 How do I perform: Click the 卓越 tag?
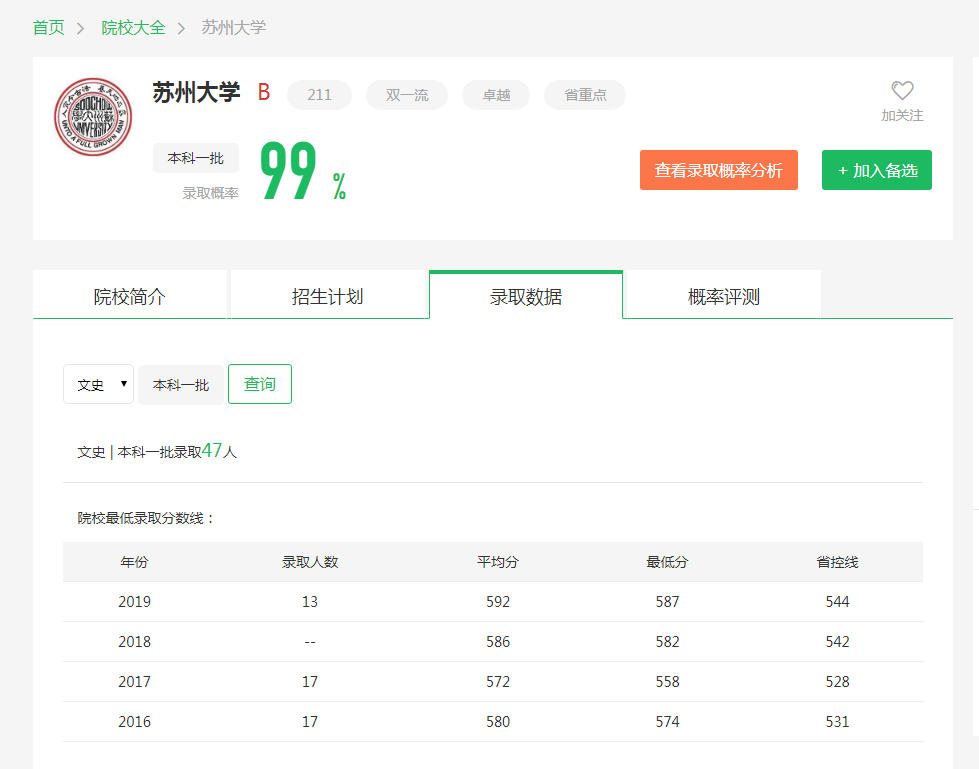(x=496, y=95)
